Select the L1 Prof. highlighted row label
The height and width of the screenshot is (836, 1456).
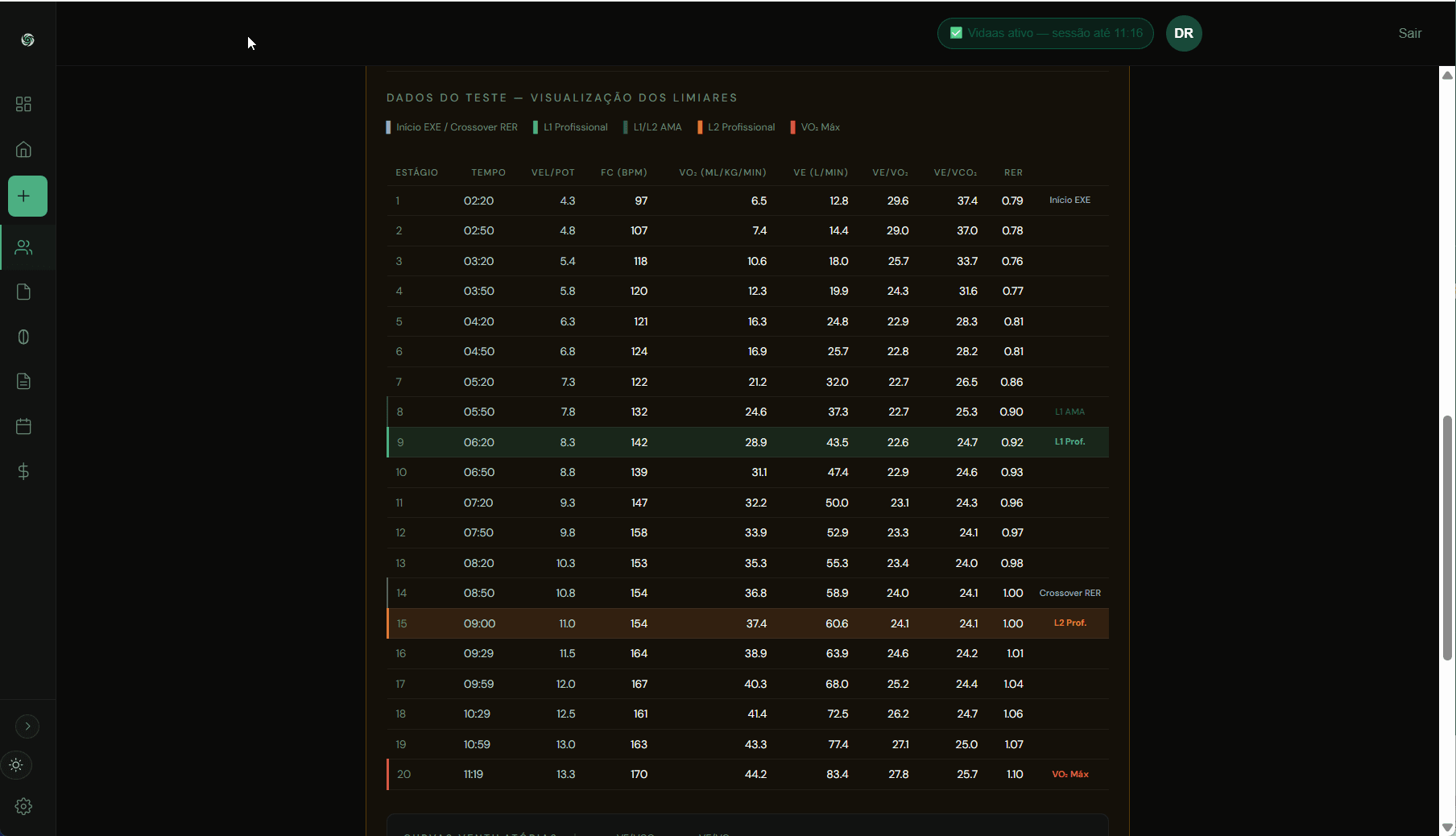pos(1069,441)
